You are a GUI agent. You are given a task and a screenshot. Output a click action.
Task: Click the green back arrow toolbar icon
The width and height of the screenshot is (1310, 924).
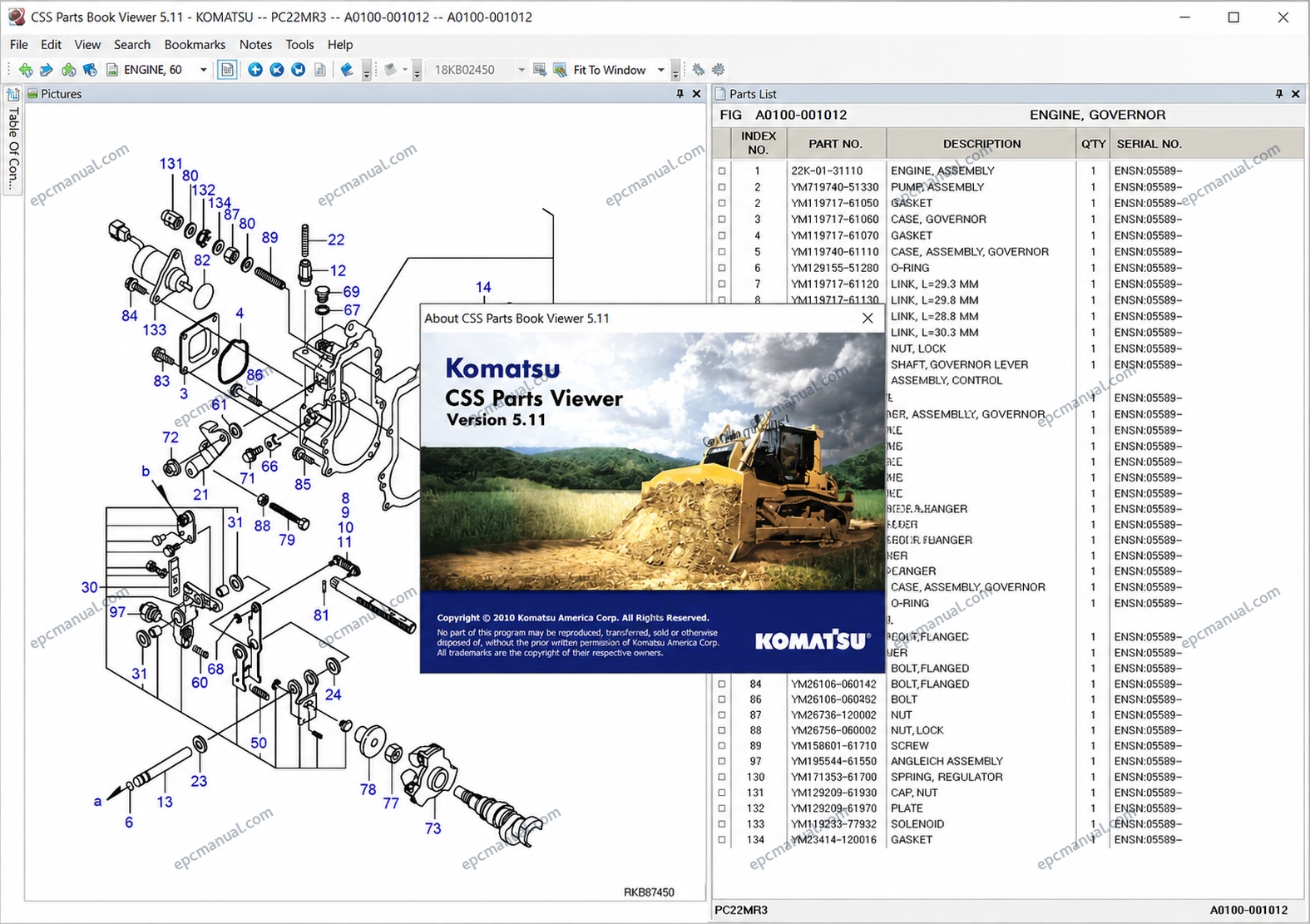26,70
